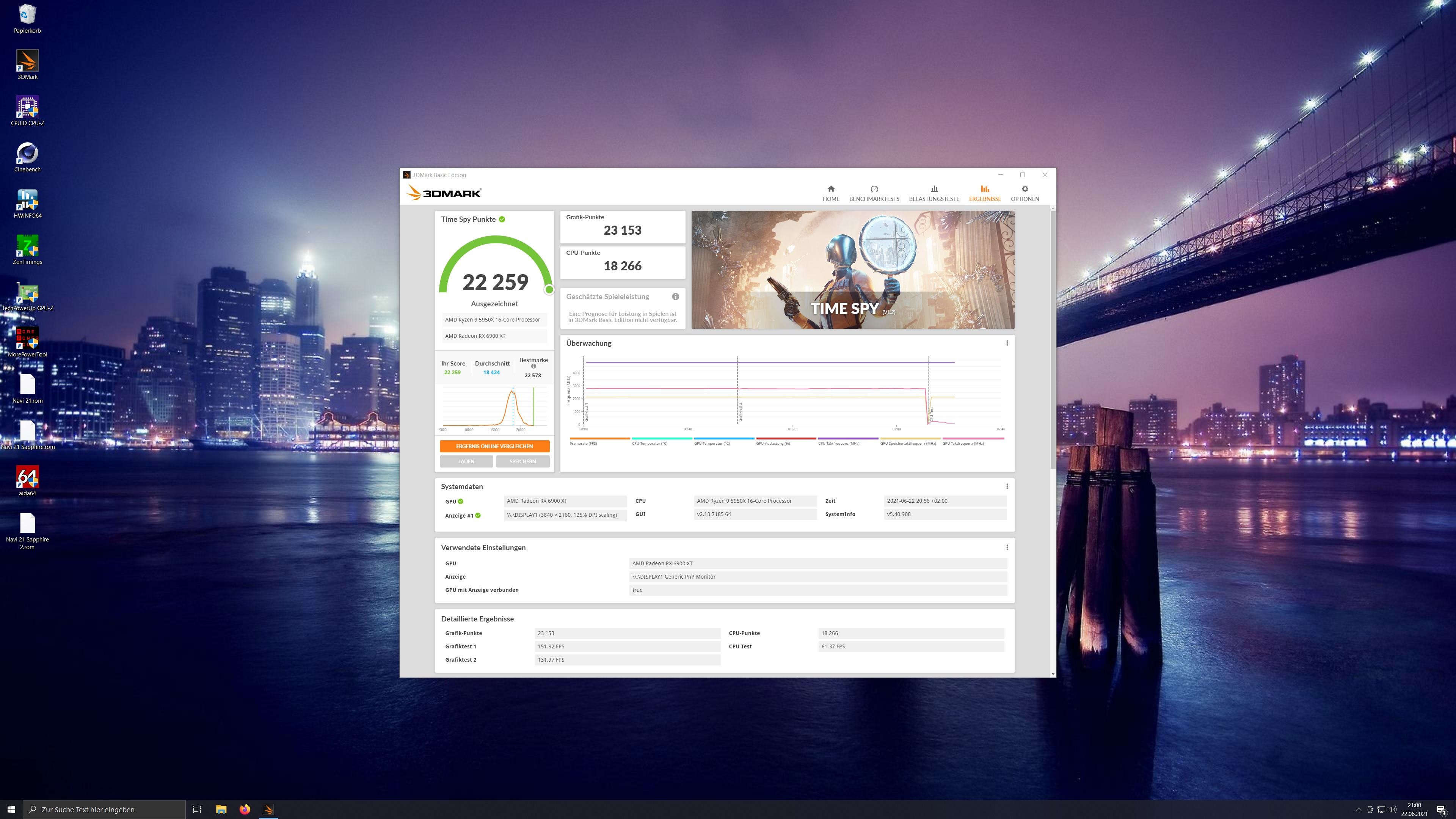Click Ergebnis Online Vergleichen button
The width and height of the screenshot is (1456, 819).
(x=494, y=446)
